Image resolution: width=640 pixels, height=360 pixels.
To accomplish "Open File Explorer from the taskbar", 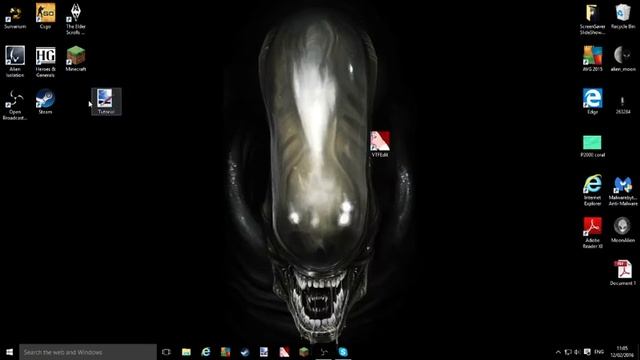I will [x=186, y=352].
